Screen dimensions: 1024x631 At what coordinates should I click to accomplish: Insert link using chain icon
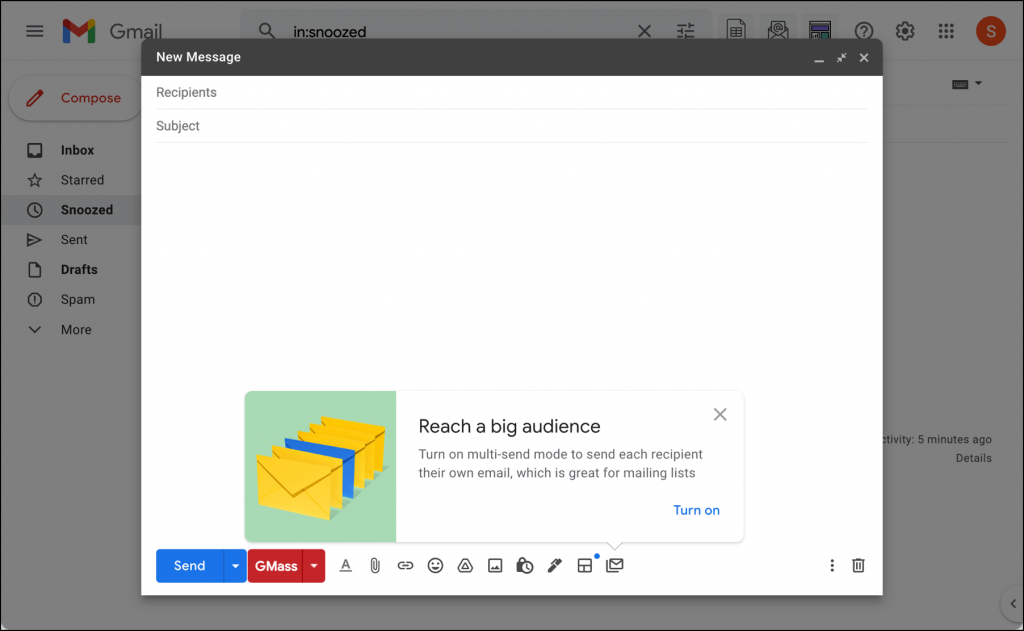[405, 566]
